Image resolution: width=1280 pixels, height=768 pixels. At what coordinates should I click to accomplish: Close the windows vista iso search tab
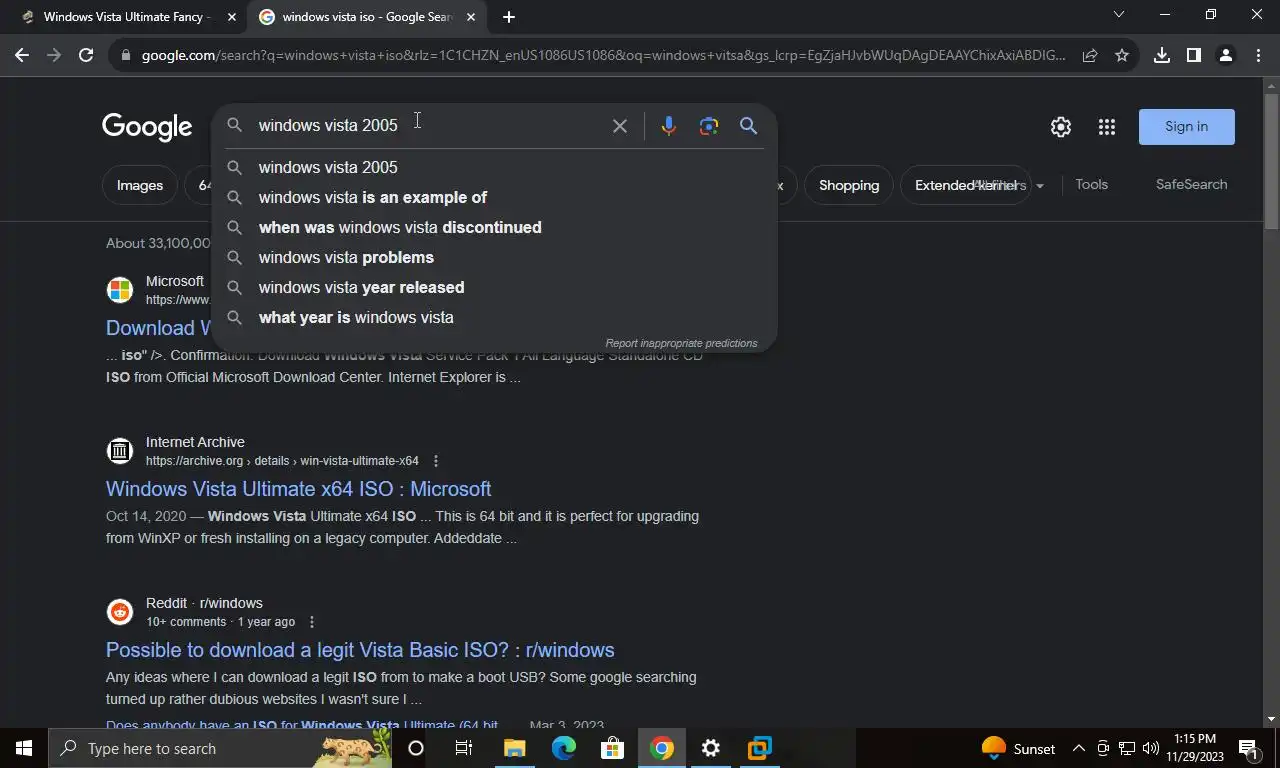click(471, 17)
